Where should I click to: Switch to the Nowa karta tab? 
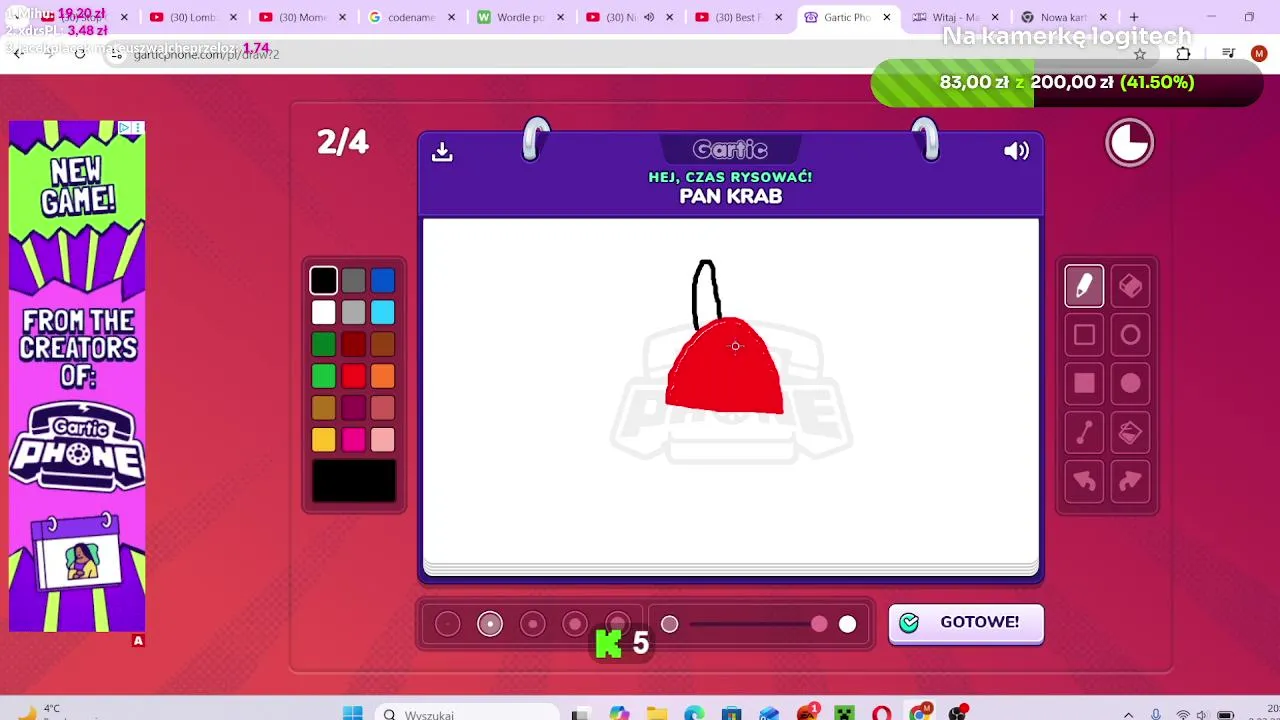[x=1064, y=17]
